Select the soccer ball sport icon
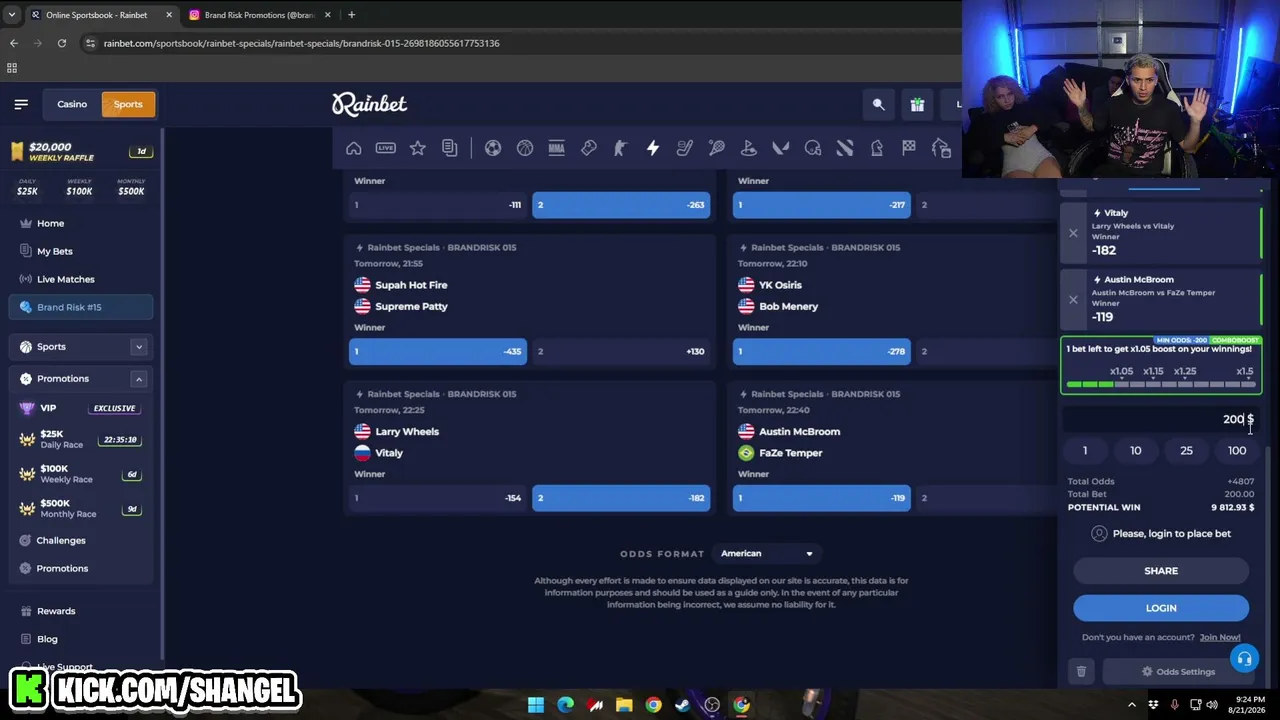1280x720 pixels. 493,148
